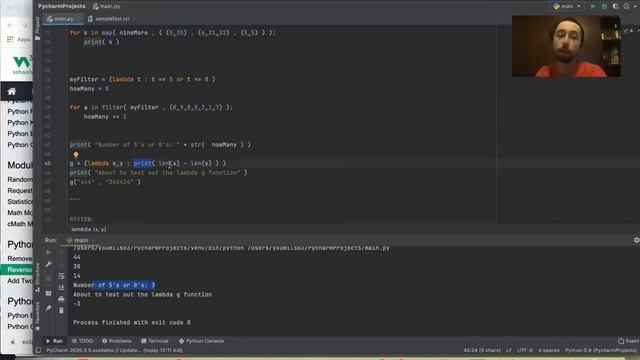Click the 'Process finished with exit code 0' line
Viewport: 640px width, 360px height.
coord(132,322)
